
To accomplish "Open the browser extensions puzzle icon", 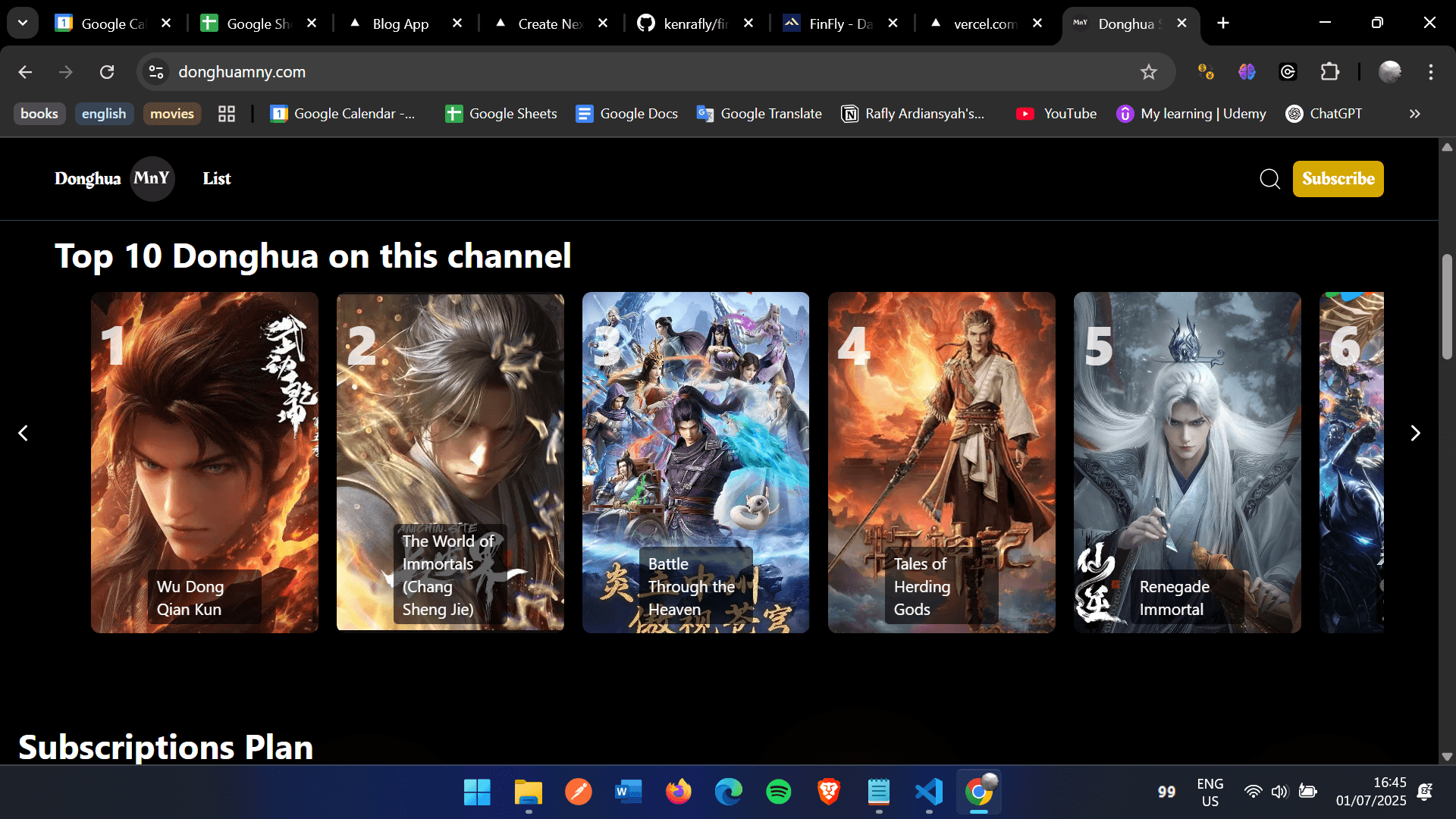I will tap(1331, 72).
